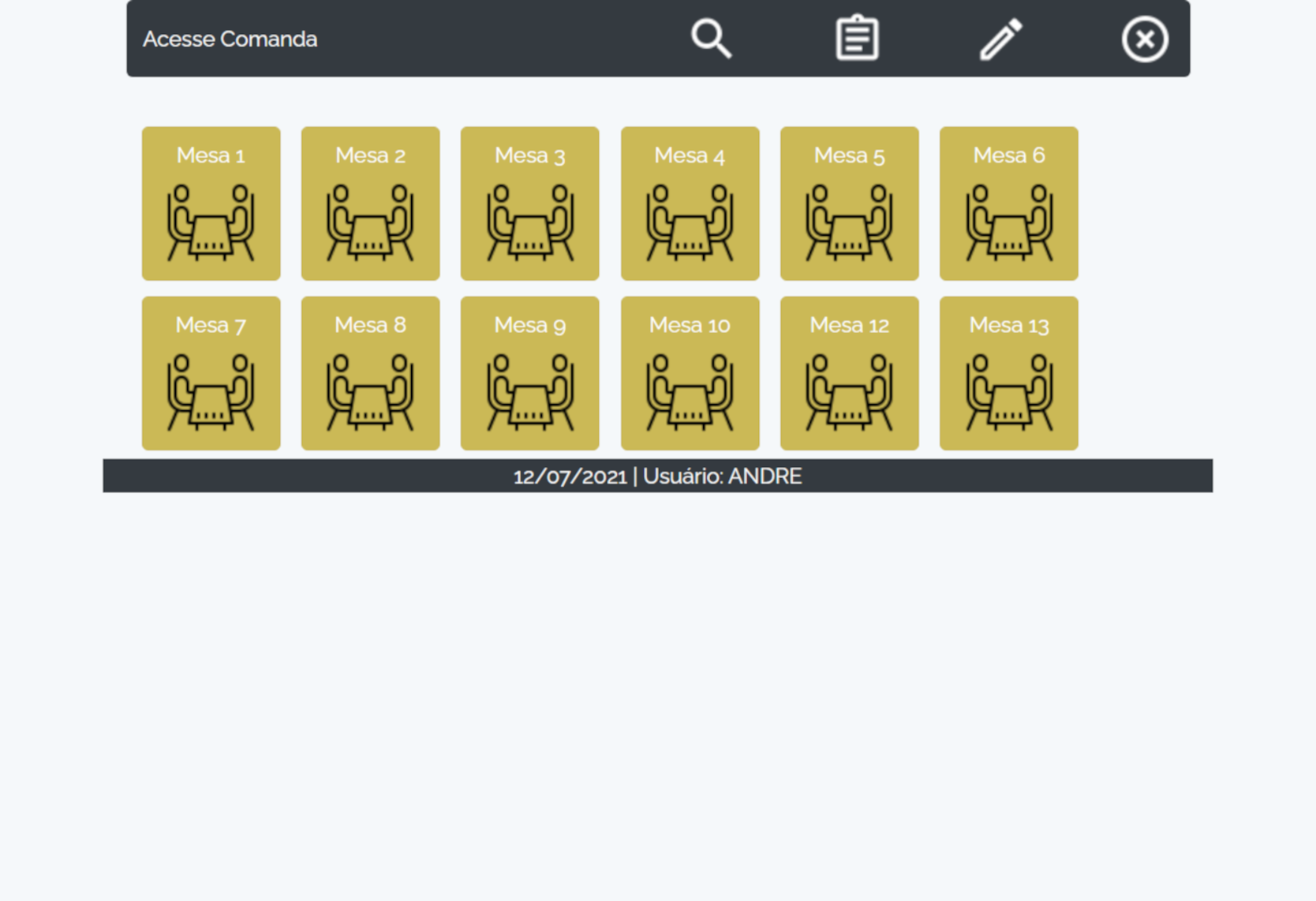Open Mesa 7 table card
The image size is (1316, 901).
pos(211,373)
